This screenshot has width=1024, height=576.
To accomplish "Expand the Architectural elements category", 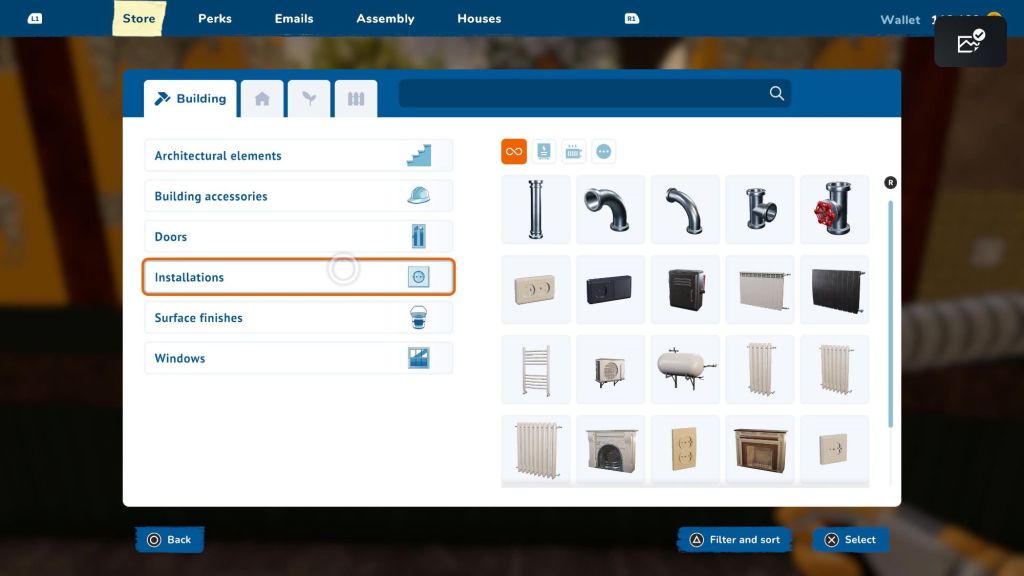I will point(298,156).
